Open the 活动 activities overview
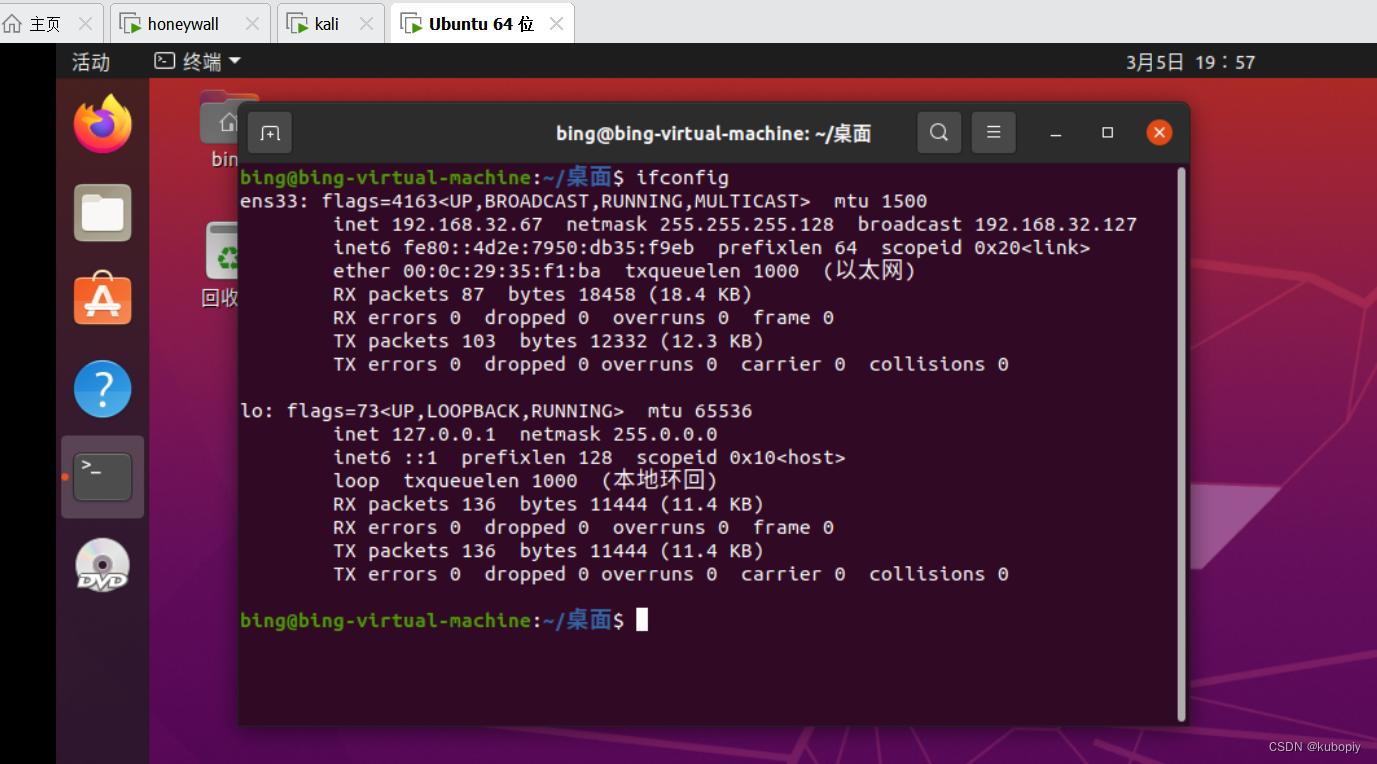This screenshot has height=764, width=1377. coord(91,62)
